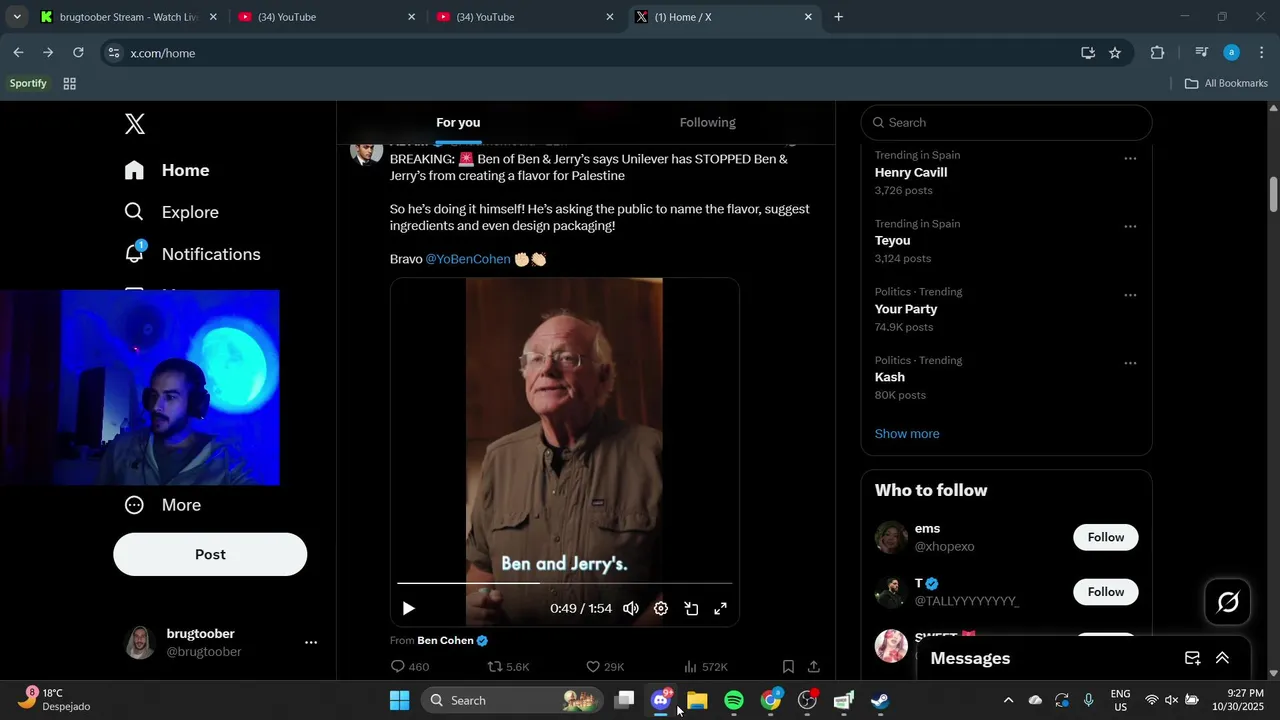1280x720 pixels.
Task: Bookmark this page with the star
Action: pos(1115,53)
